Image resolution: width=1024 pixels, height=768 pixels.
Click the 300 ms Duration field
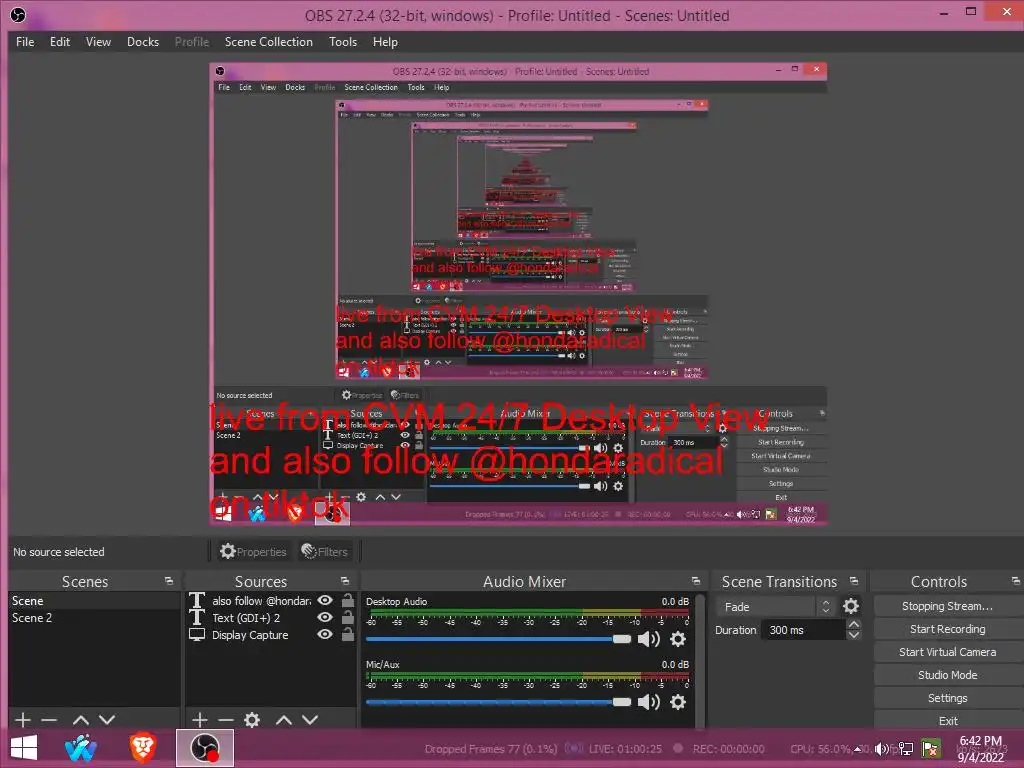(x=803, y=630)
